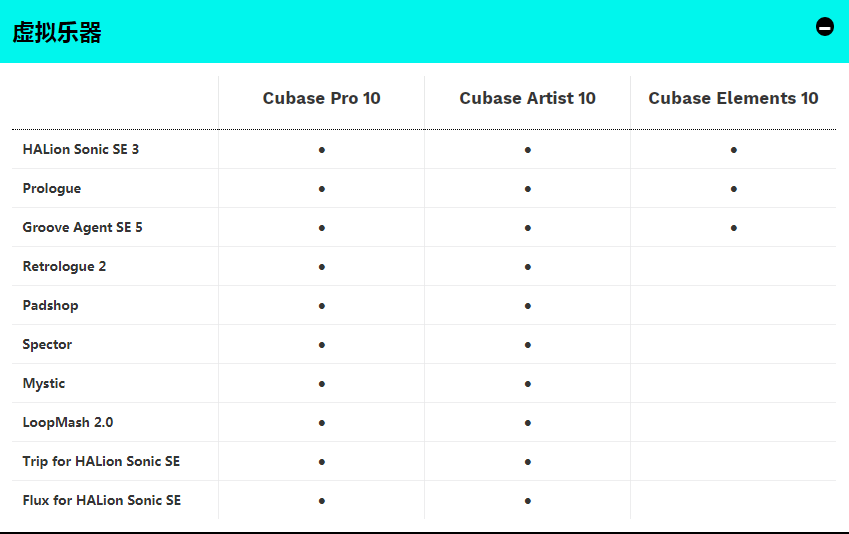Select the Cubase Artist 10 column header
This screenshot has height=534, width=849.
coord(527,98)
